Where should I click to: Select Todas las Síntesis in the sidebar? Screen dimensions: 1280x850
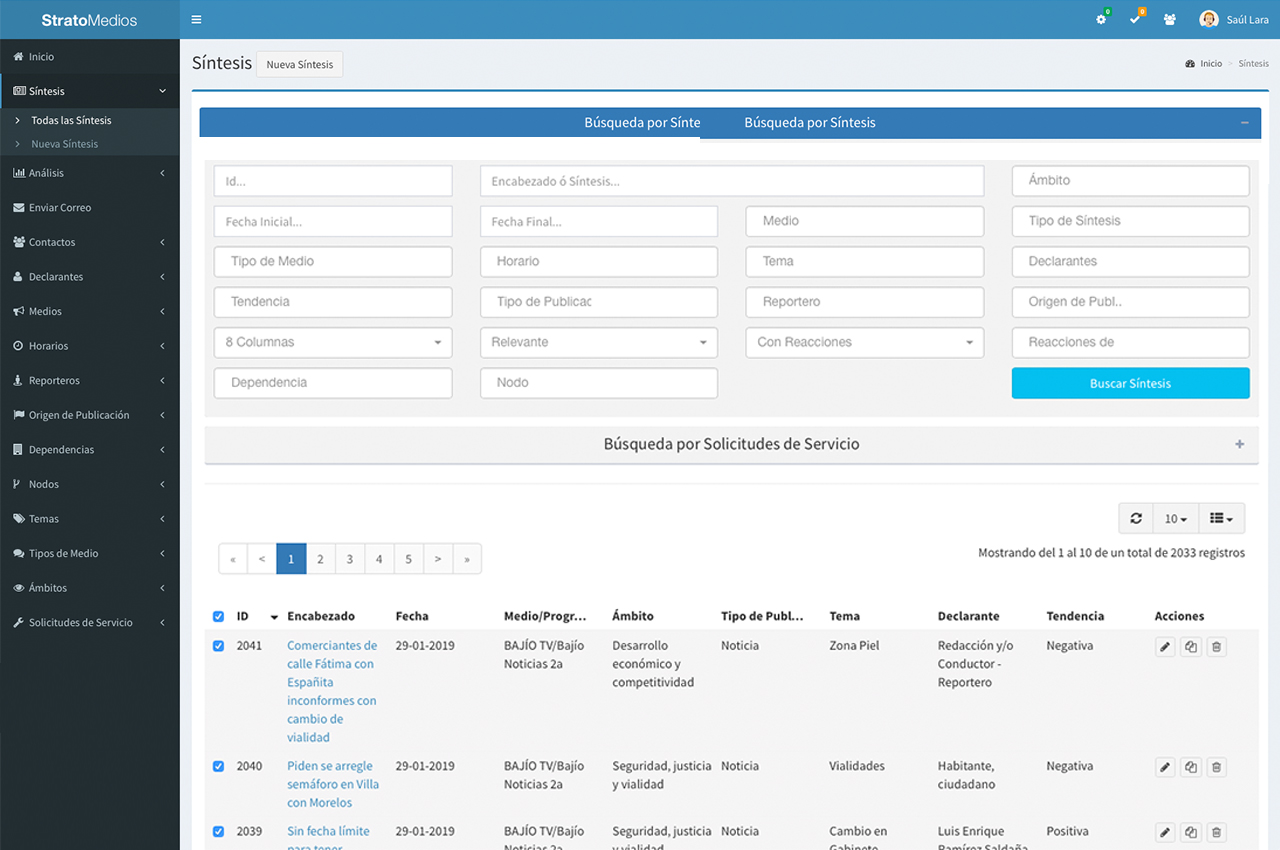(x=72, y=120)
